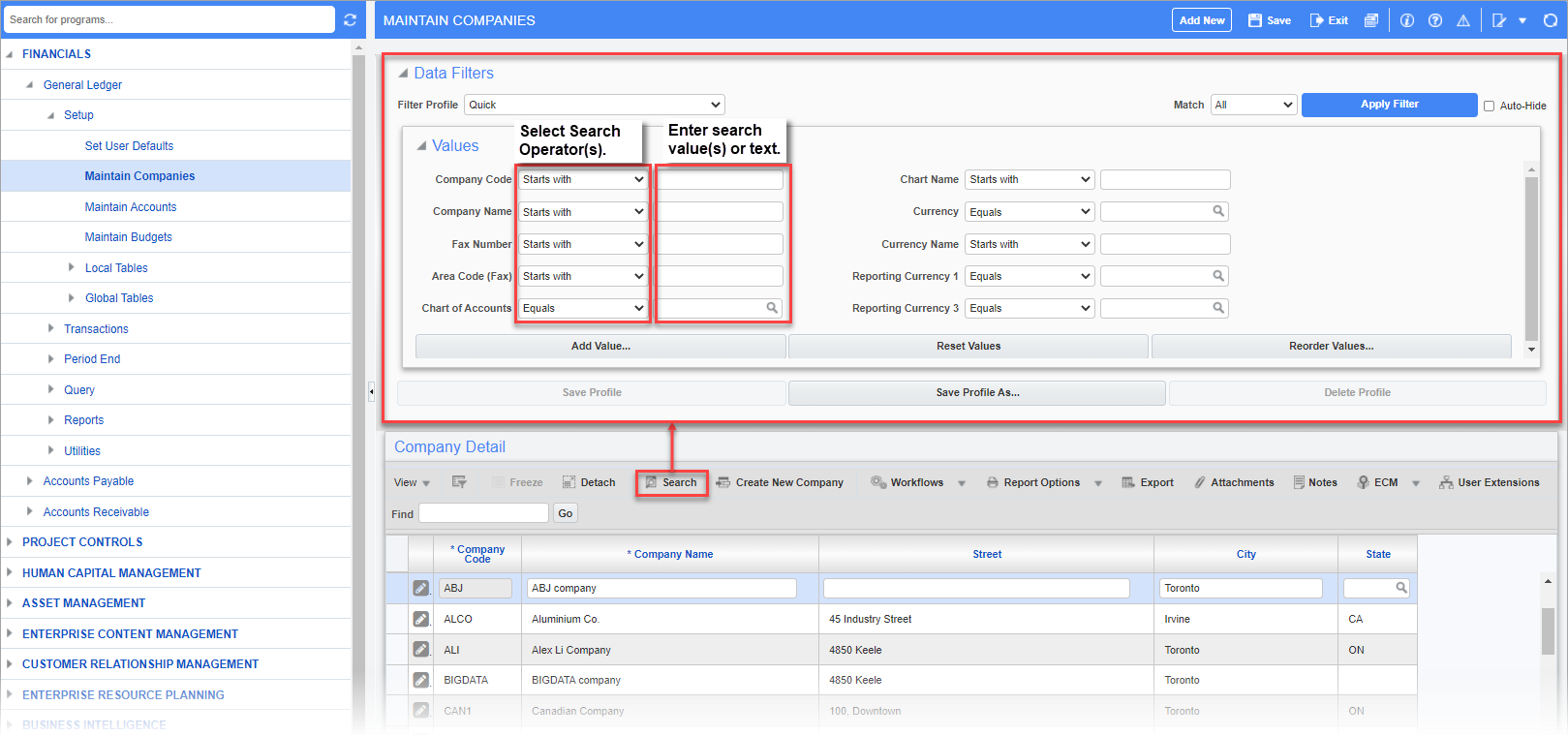Open Notes in Company Detail toolbar
This screenshot has height=736, width=1568.
pos(1315,482)
